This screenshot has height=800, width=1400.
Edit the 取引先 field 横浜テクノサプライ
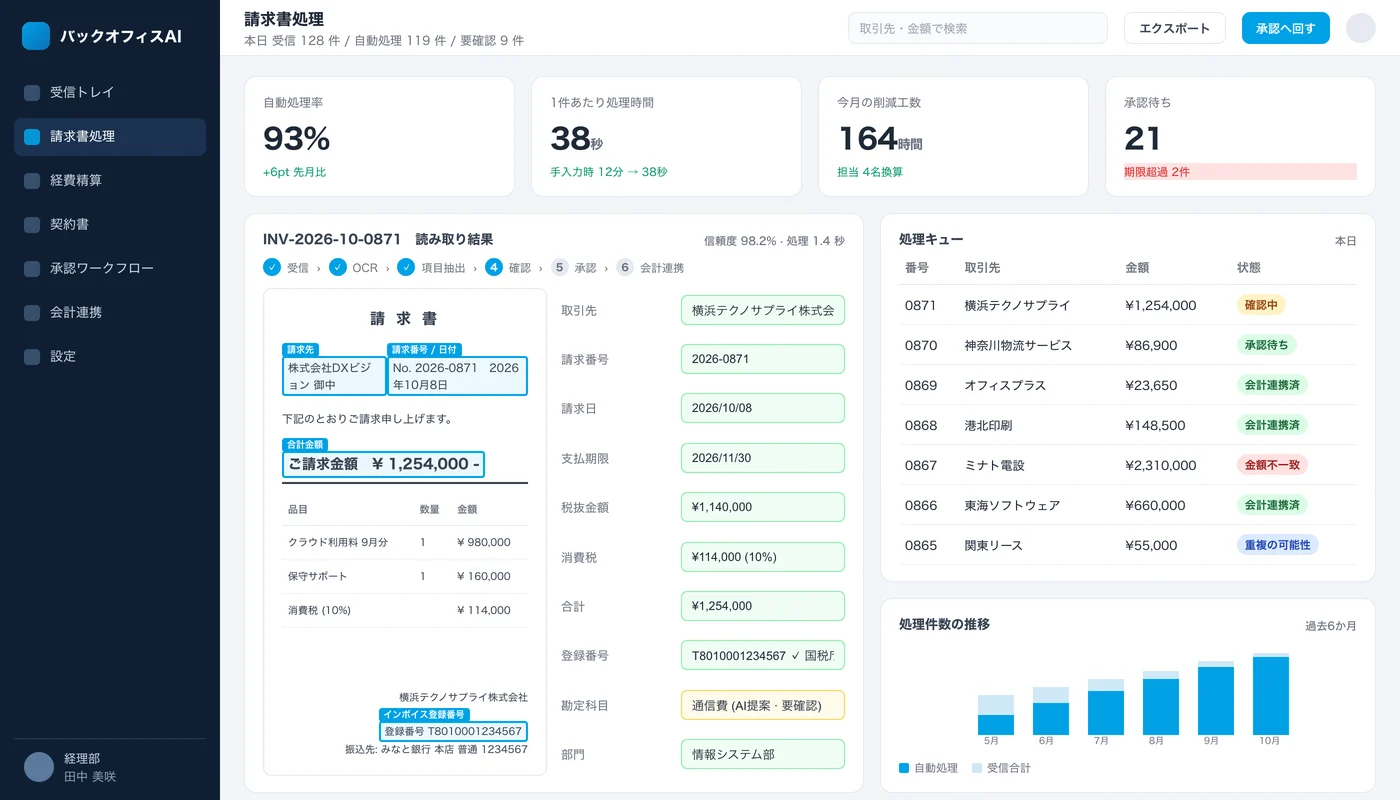point(763,310)
